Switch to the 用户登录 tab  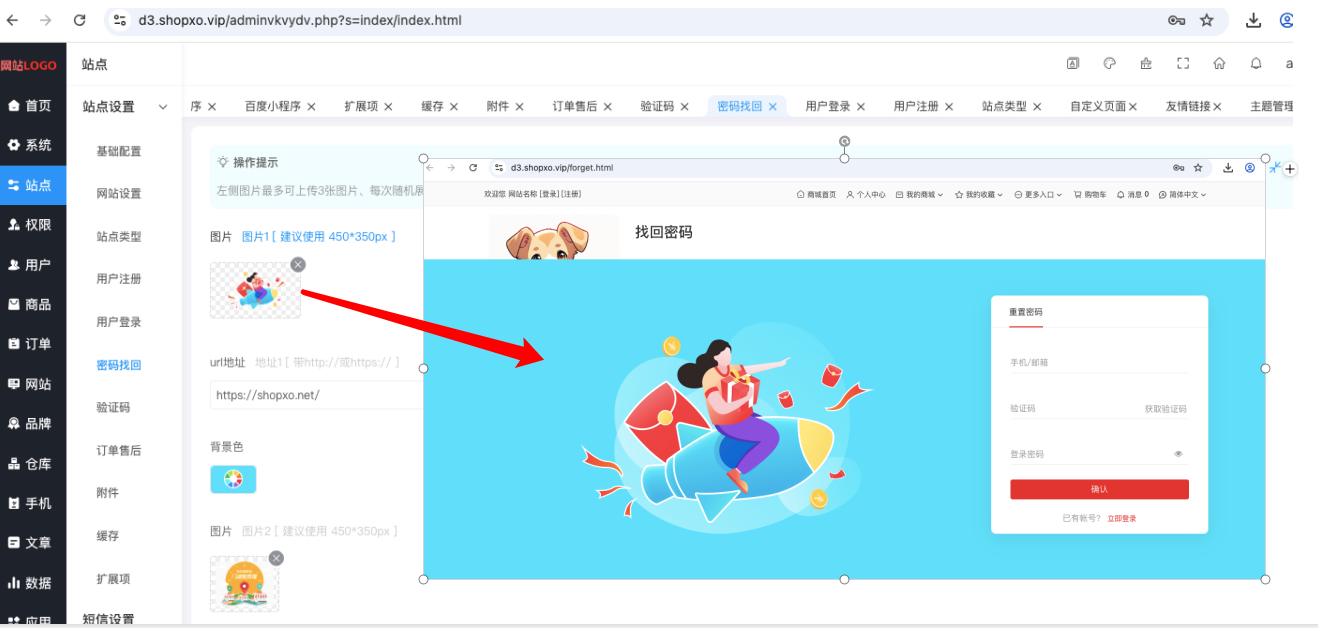(x=828, y=106)
